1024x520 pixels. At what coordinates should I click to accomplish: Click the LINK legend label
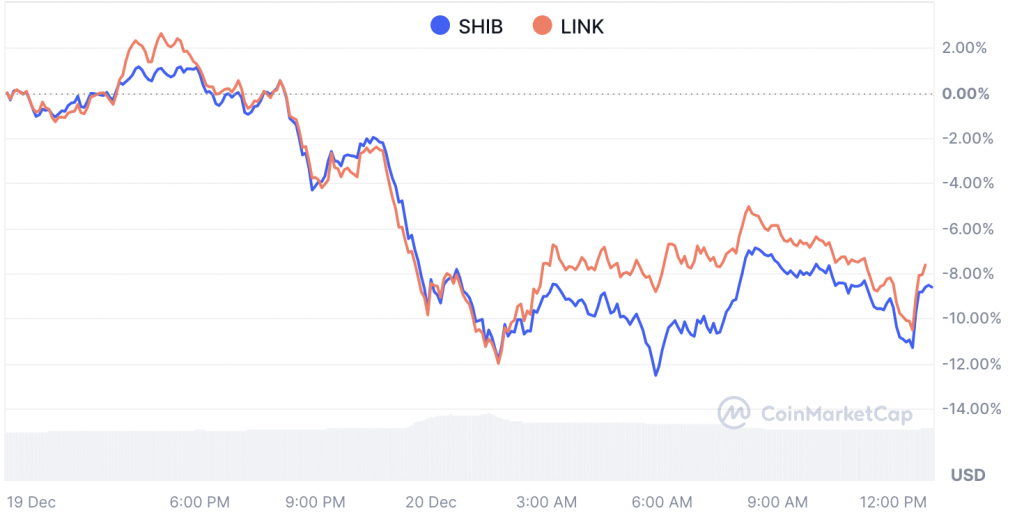coord(583,27)
